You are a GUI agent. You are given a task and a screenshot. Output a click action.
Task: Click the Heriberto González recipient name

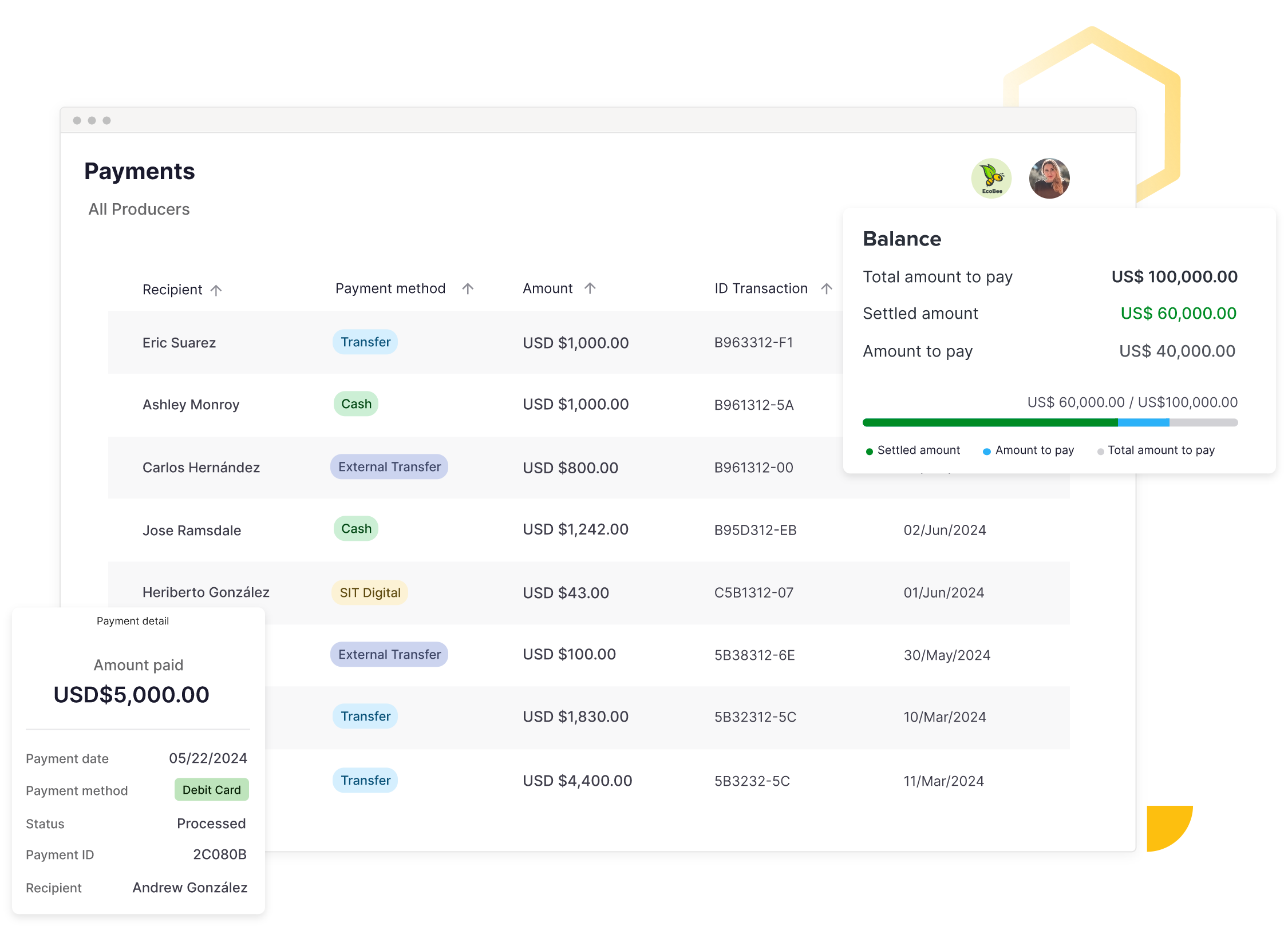click(x=206, y=592)
